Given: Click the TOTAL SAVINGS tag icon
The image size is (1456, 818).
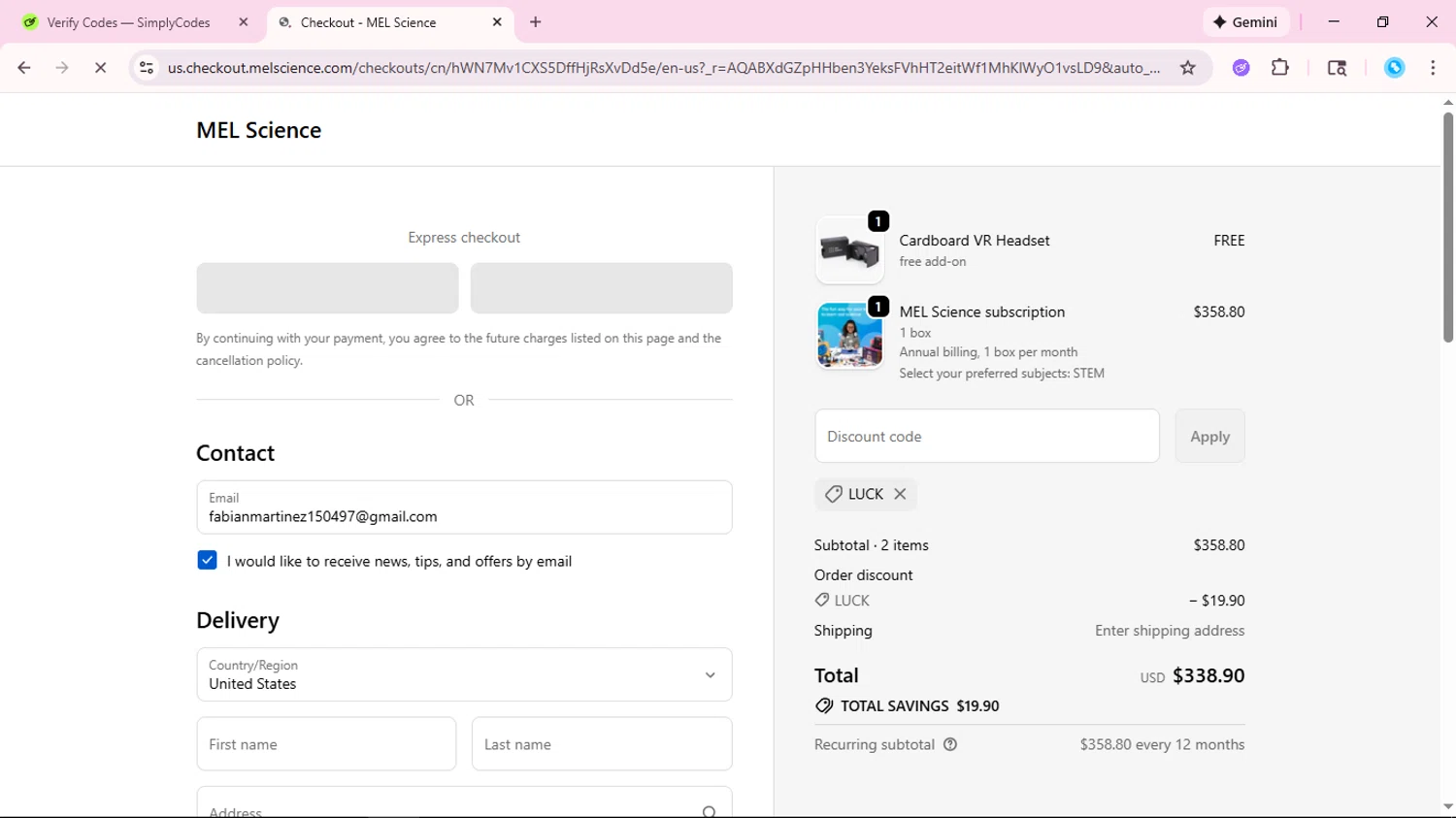Looking at the screenshot, I should (824, 705).
